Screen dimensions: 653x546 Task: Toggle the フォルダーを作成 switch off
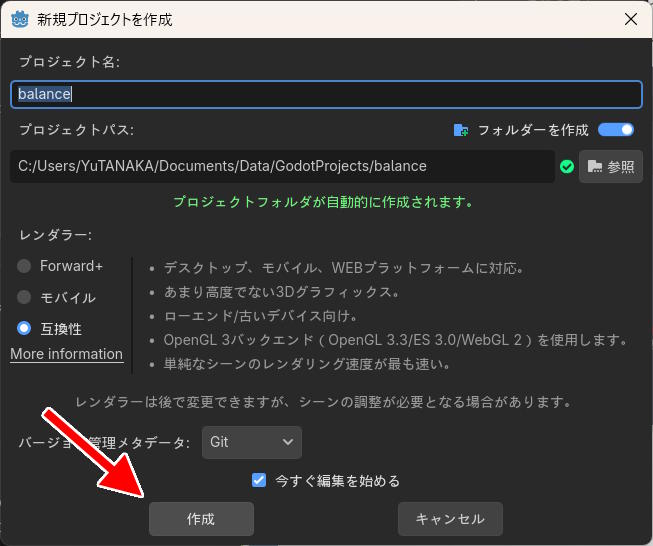click(616, 130)
